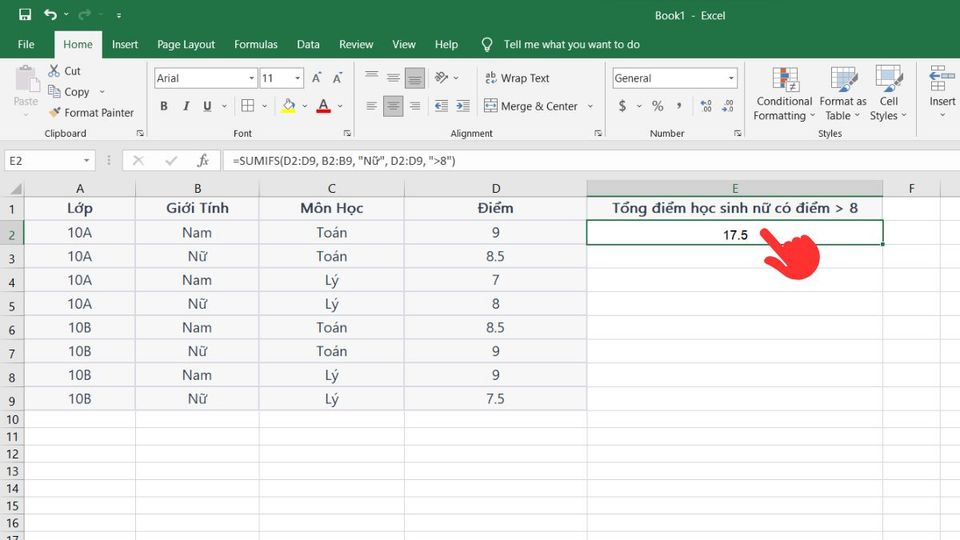This screenshot has height=540, width=960.
Task: Click the Align Right icon
Action: tap(414, 106)
